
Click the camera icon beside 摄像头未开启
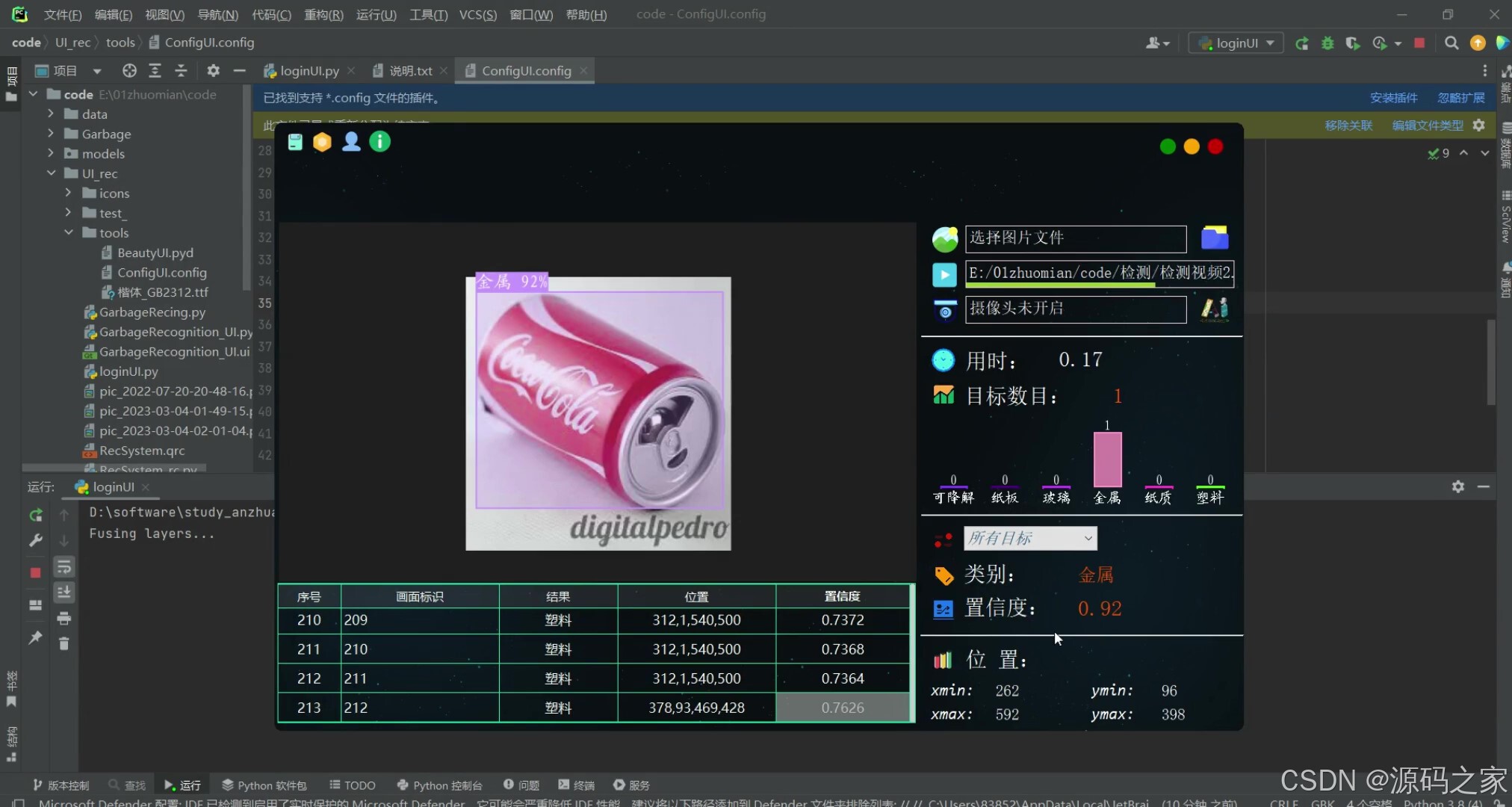pyautogui.click(x=945, y=310)
